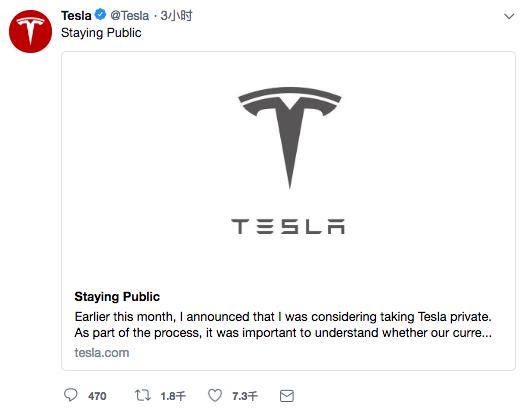Click the 470 replies count

tap(97, 396)
